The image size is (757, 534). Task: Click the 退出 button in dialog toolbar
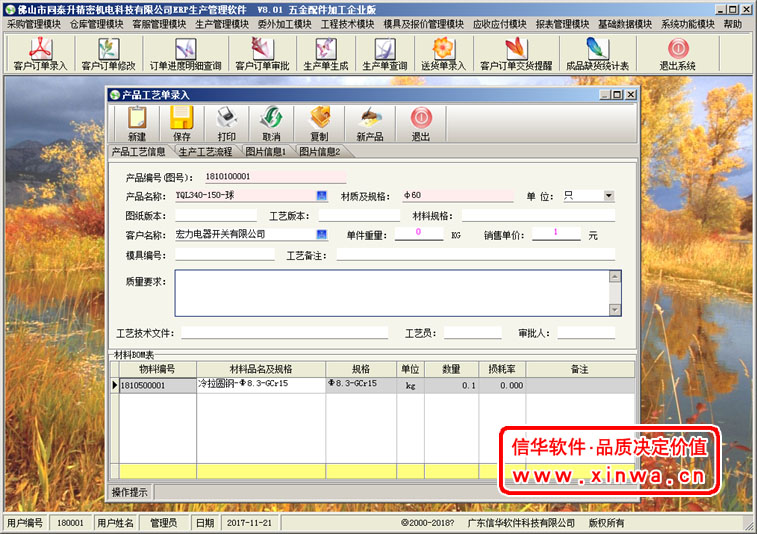[421, 123]
